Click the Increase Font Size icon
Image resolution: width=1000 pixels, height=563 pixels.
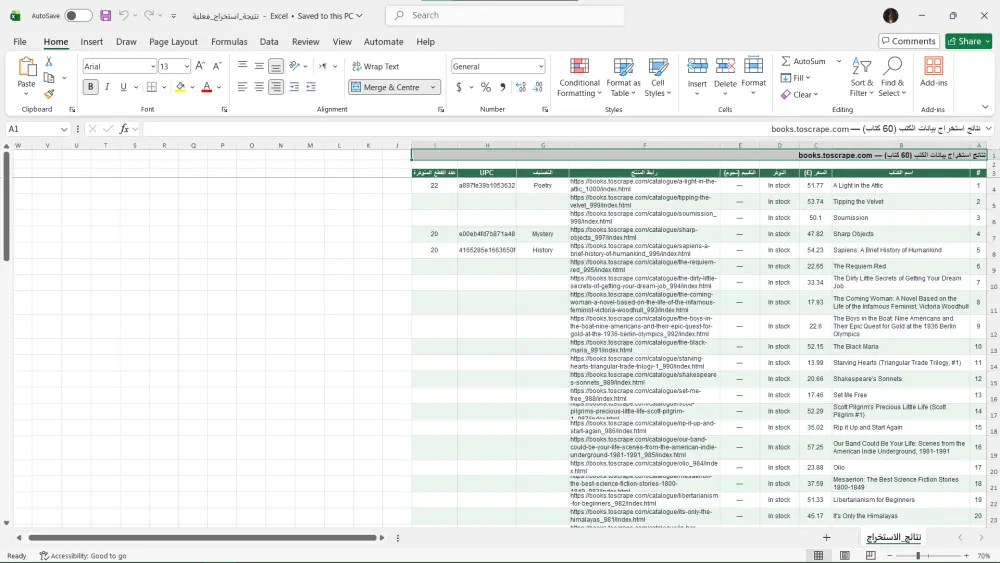click(x=200, y=66)
